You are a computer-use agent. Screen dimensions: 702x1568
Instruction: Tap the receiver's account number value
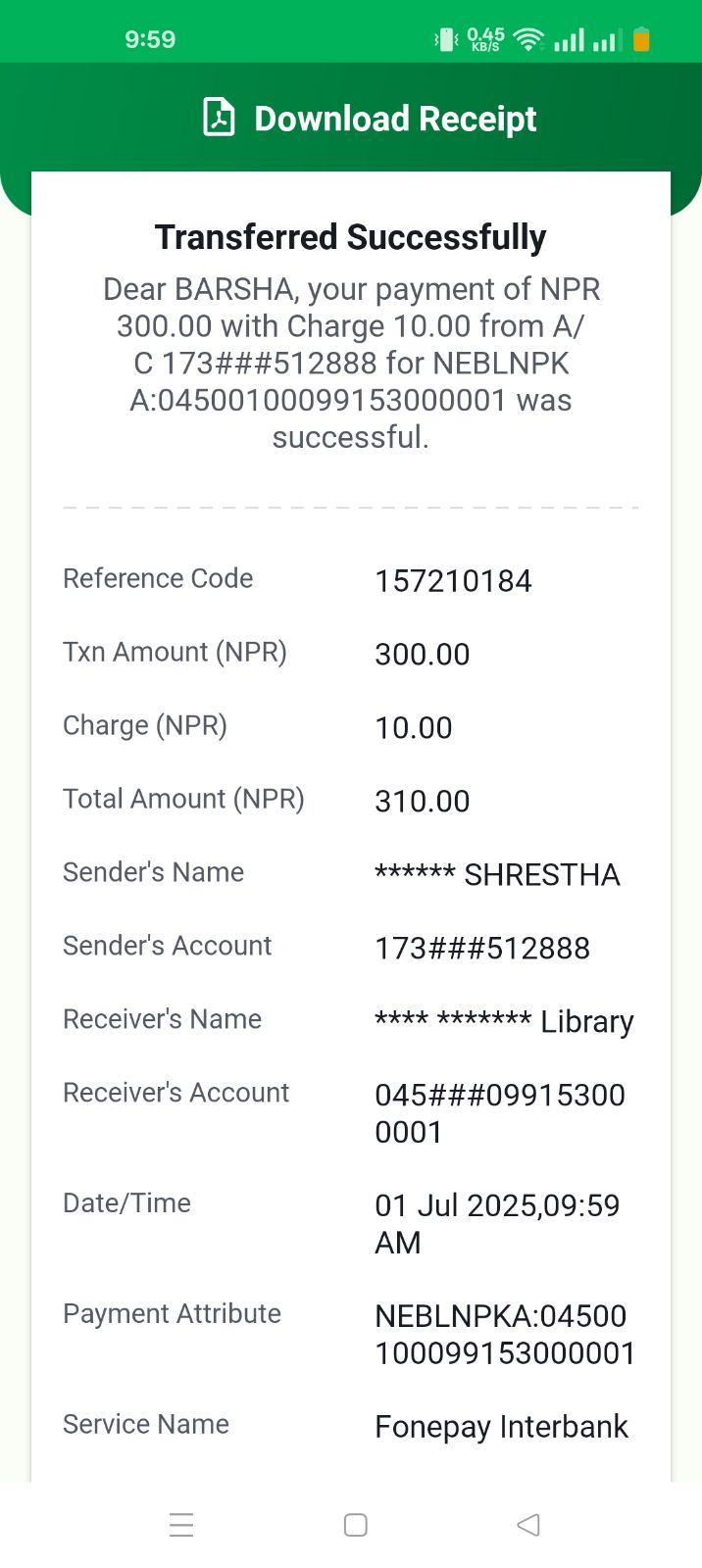pyautogui.click(x=499, y=1113)
